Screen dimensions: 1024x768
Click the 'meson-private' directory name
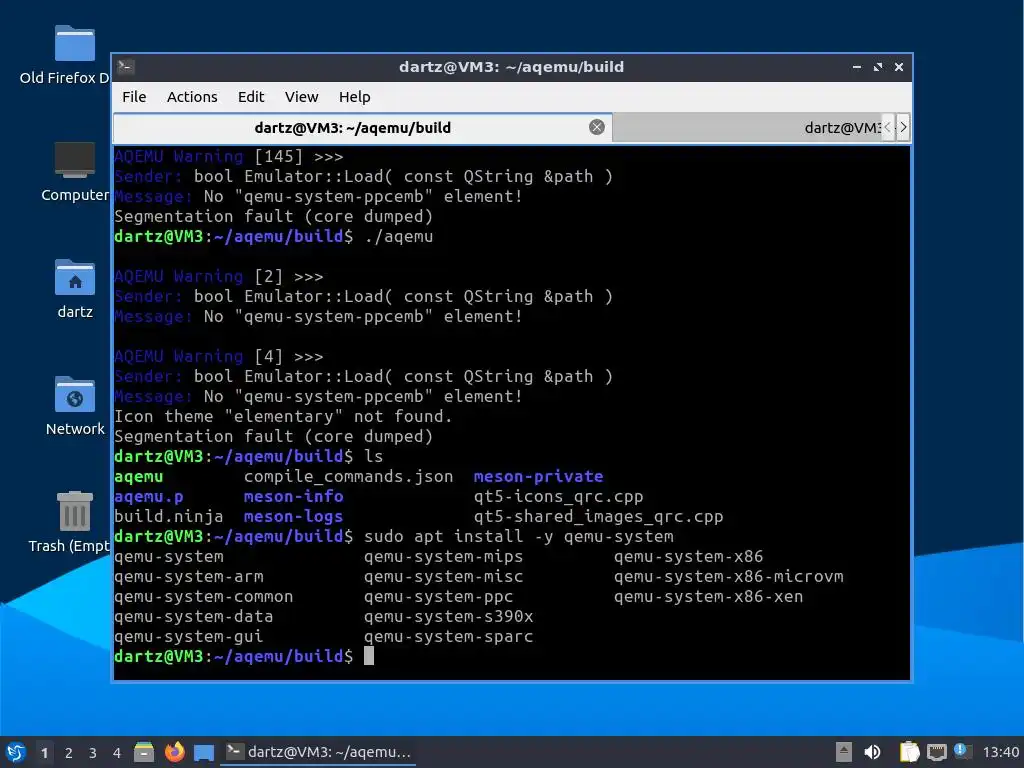coord(539,477)
